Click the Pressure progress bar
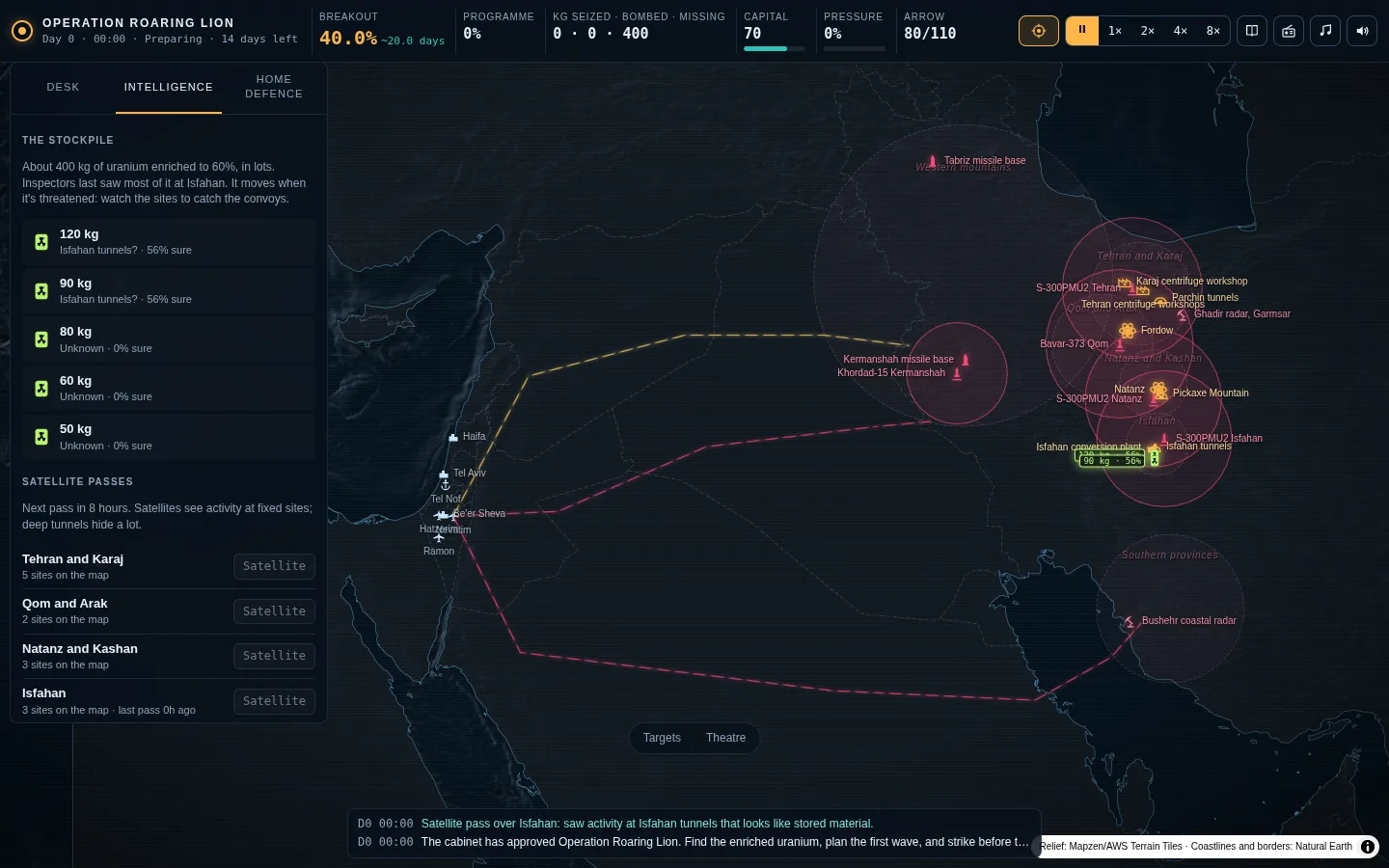Screen dimensions: 1389x868 tap(855, 48)
